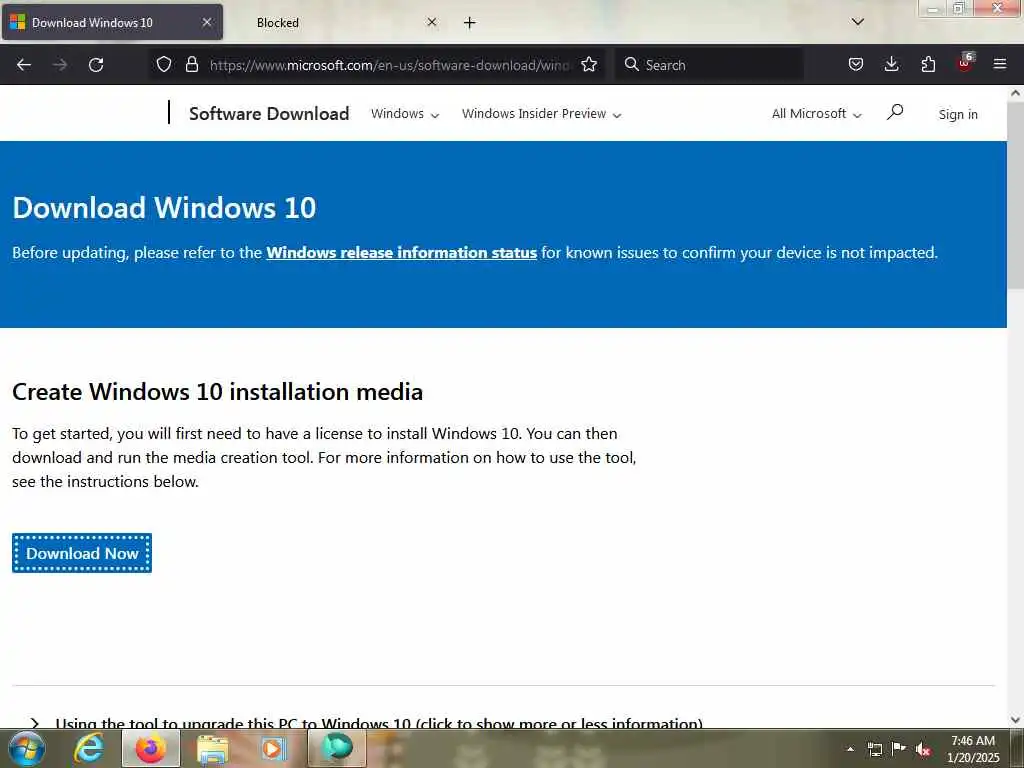Show hidden system tray icons

850,749
